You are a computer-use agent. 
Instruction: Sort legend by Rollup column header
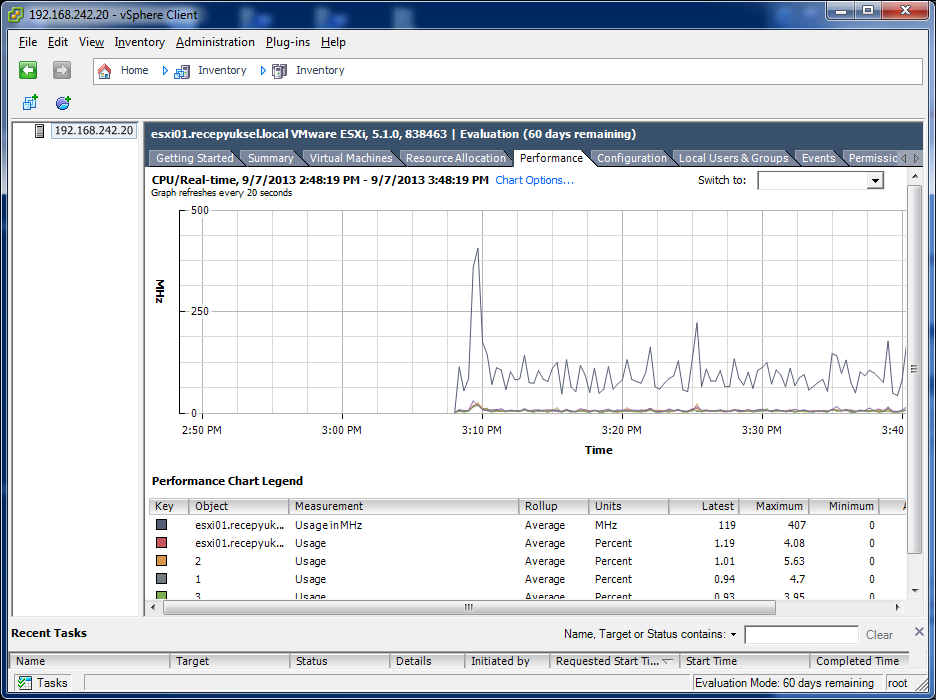pos(554,506)
